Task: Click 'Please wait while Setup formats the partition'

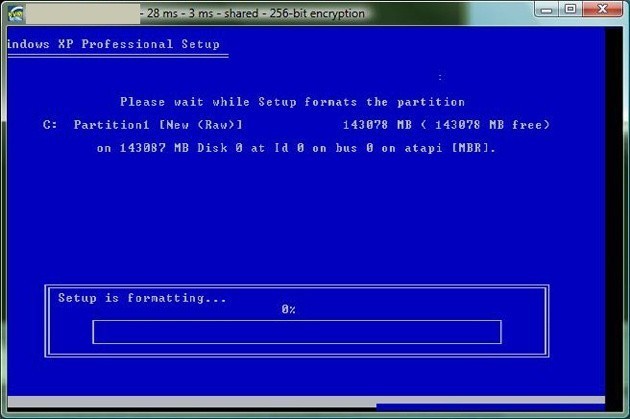Action: pyautogui.click(x=292, y=102)
